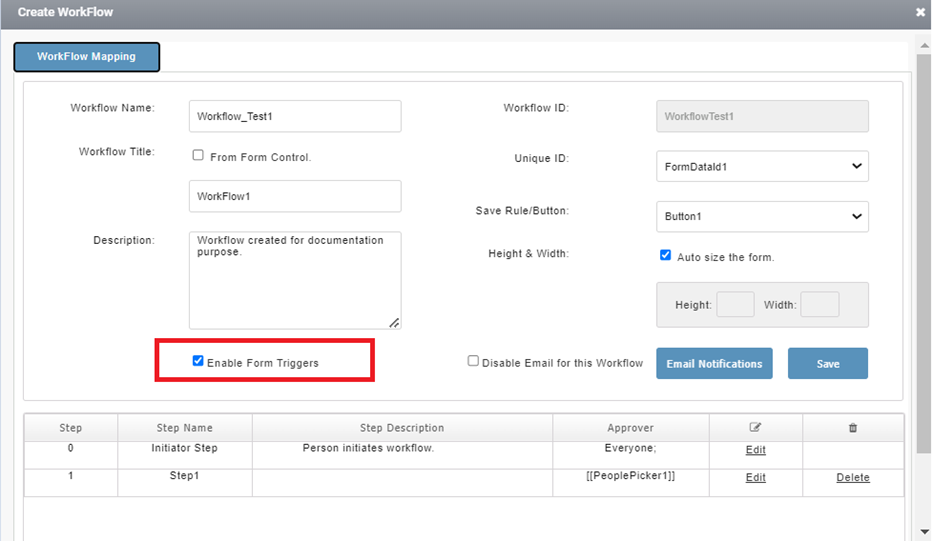Toggle the From Form Control checkbox
This screenshot has height=541, width=933.
tap(198, 155)
